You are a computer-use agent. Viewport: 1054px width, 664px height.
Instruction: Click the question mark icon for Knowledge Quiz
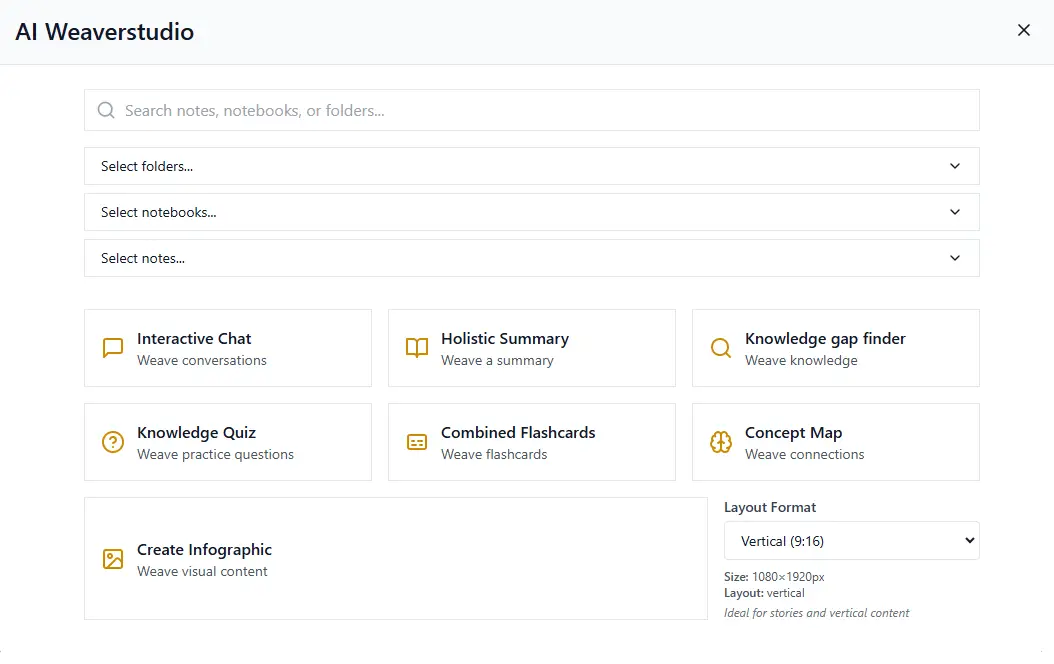pos(113,442)
